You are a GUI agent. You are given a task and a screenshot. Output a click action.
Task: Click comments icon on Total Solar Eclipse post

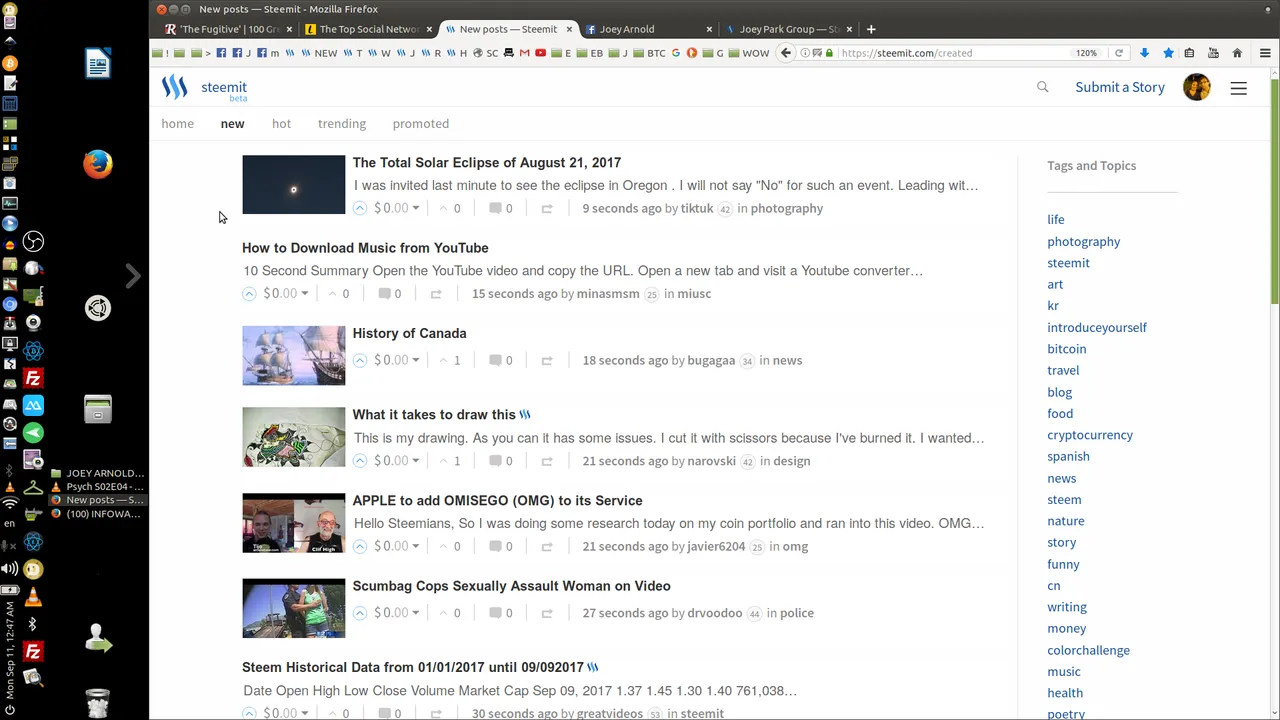pos(495,208)
